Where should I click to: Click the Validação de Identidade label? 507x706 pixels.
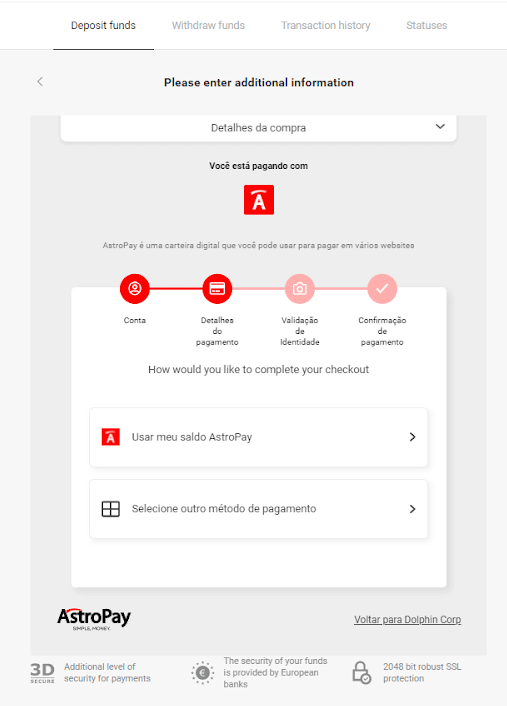[x=299, y=331]
